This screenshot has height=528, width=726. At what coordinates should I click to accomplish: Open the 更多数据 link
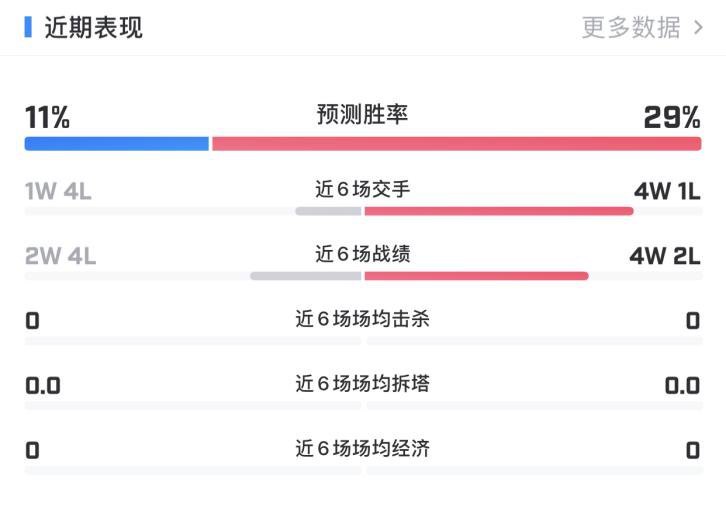631,27
